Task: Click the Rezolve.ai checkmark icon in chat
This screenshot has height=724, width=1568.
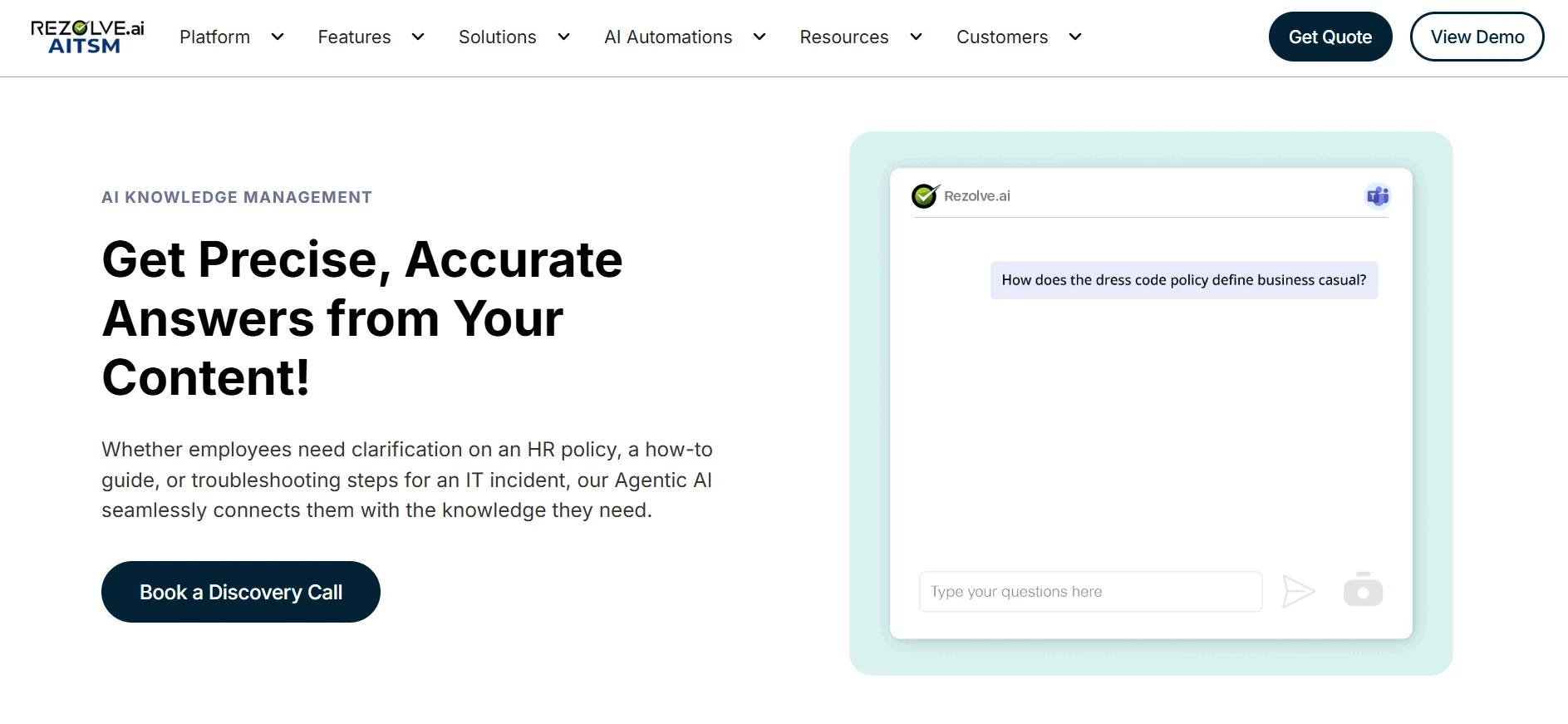Action: click(925, 196)
